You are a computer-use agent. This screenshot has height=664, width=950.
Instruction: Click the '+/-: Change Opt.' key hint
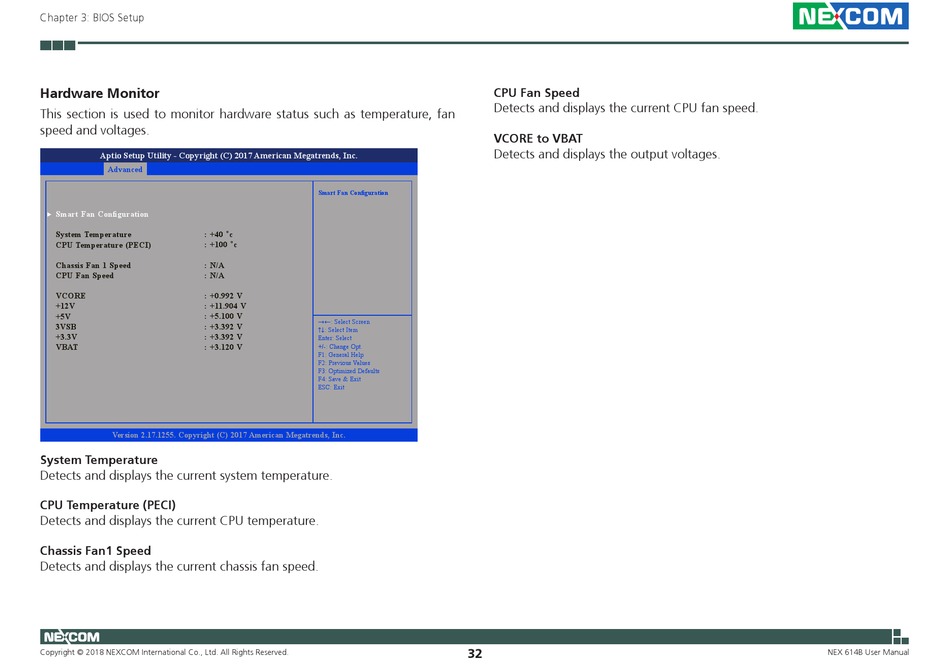point(339,347)
